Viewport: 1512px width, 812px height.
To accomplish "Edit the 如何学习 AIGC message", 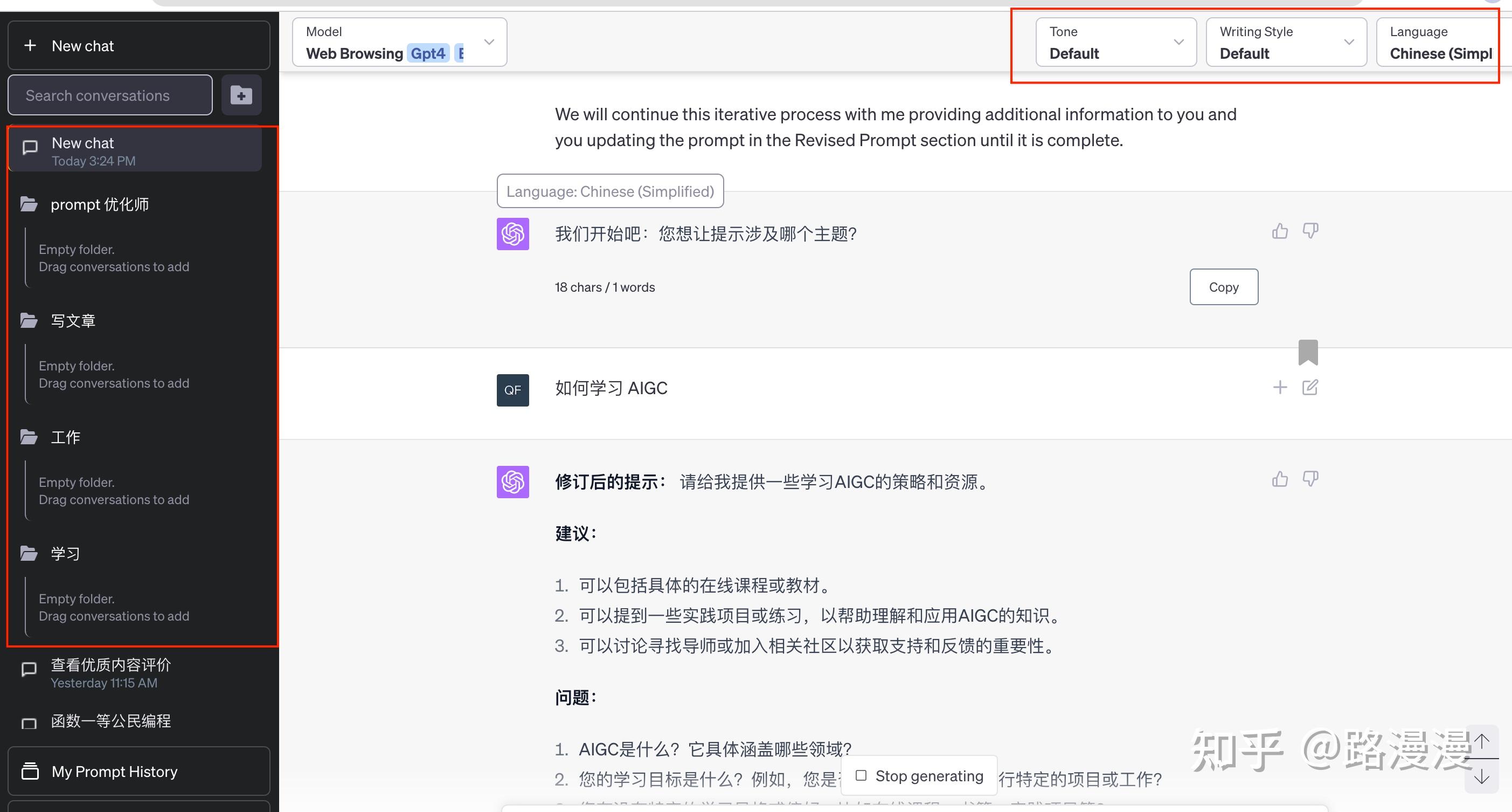I will (x=1310, y=388).
